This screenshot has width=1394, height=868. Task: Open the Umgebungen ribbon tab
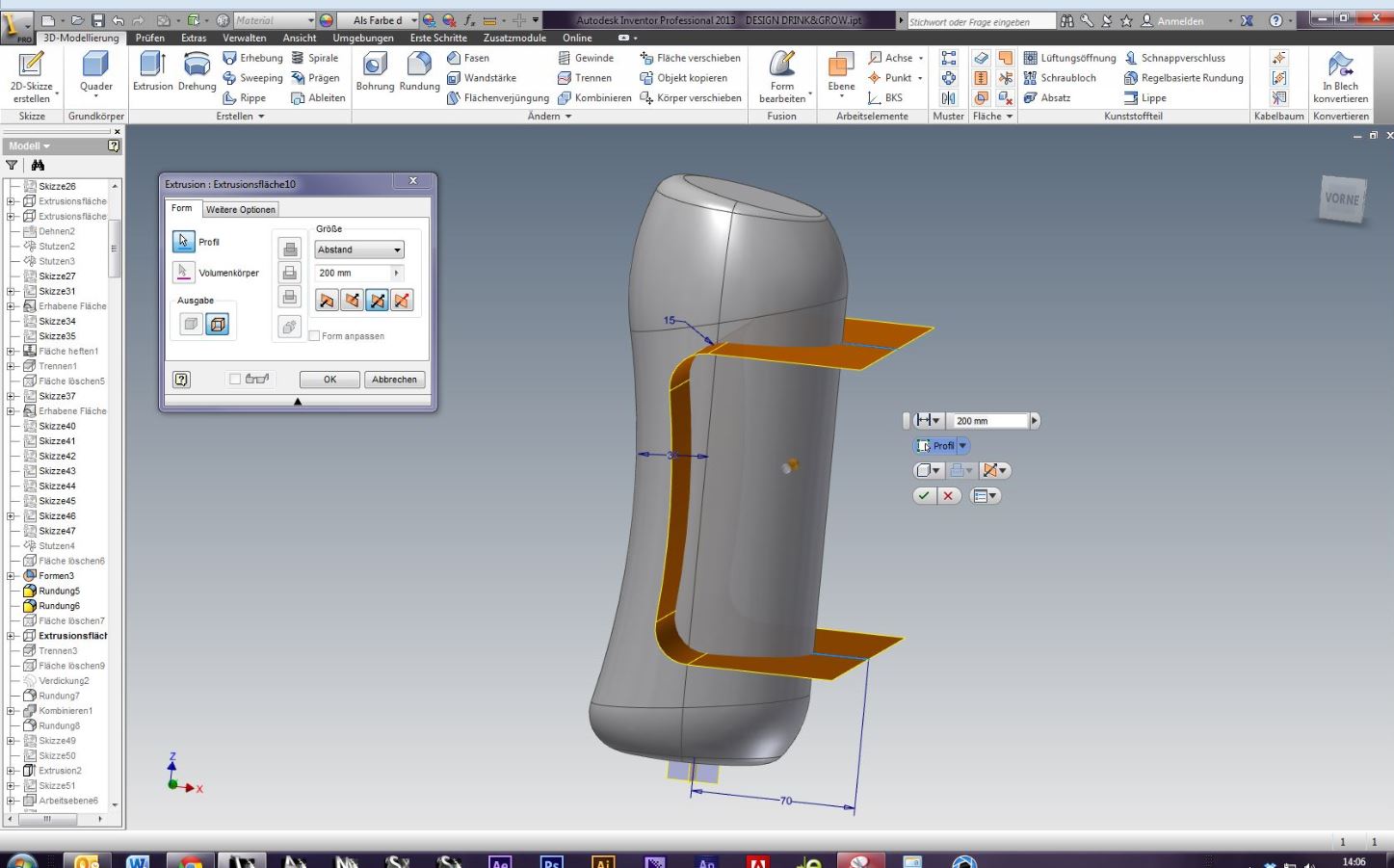[363, 38]
